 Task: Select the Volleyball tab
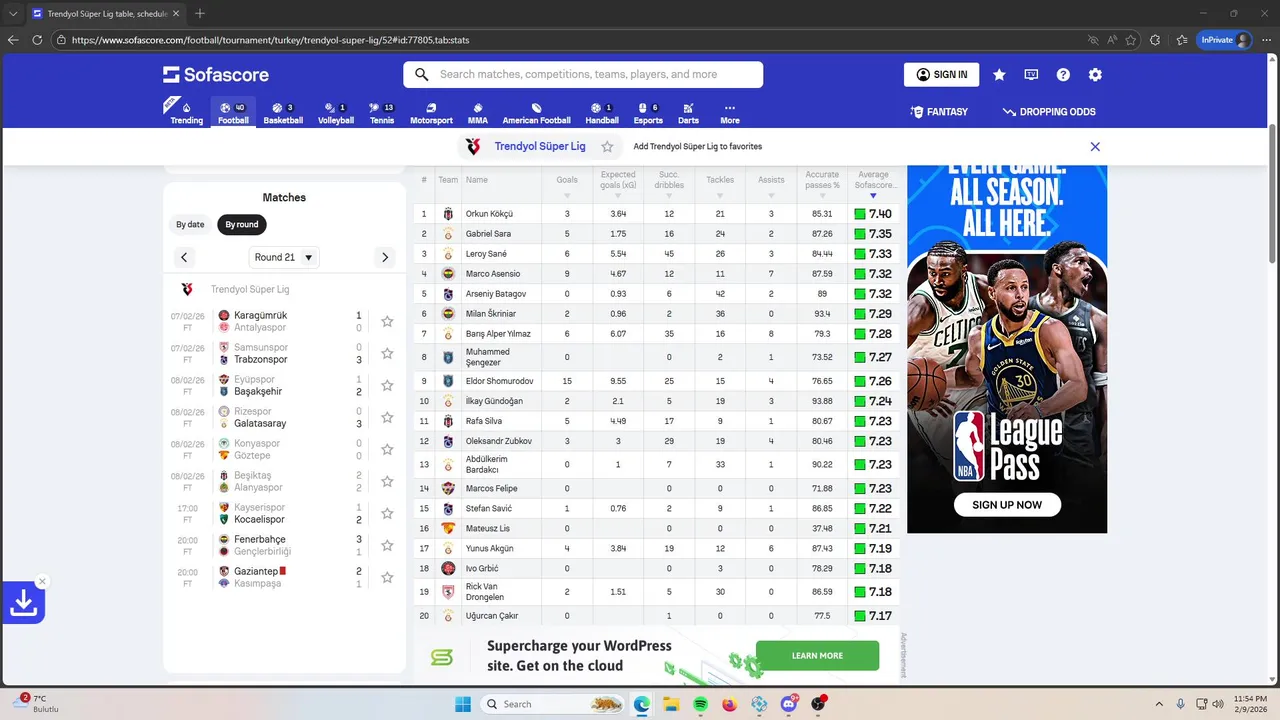pos(336,113)
